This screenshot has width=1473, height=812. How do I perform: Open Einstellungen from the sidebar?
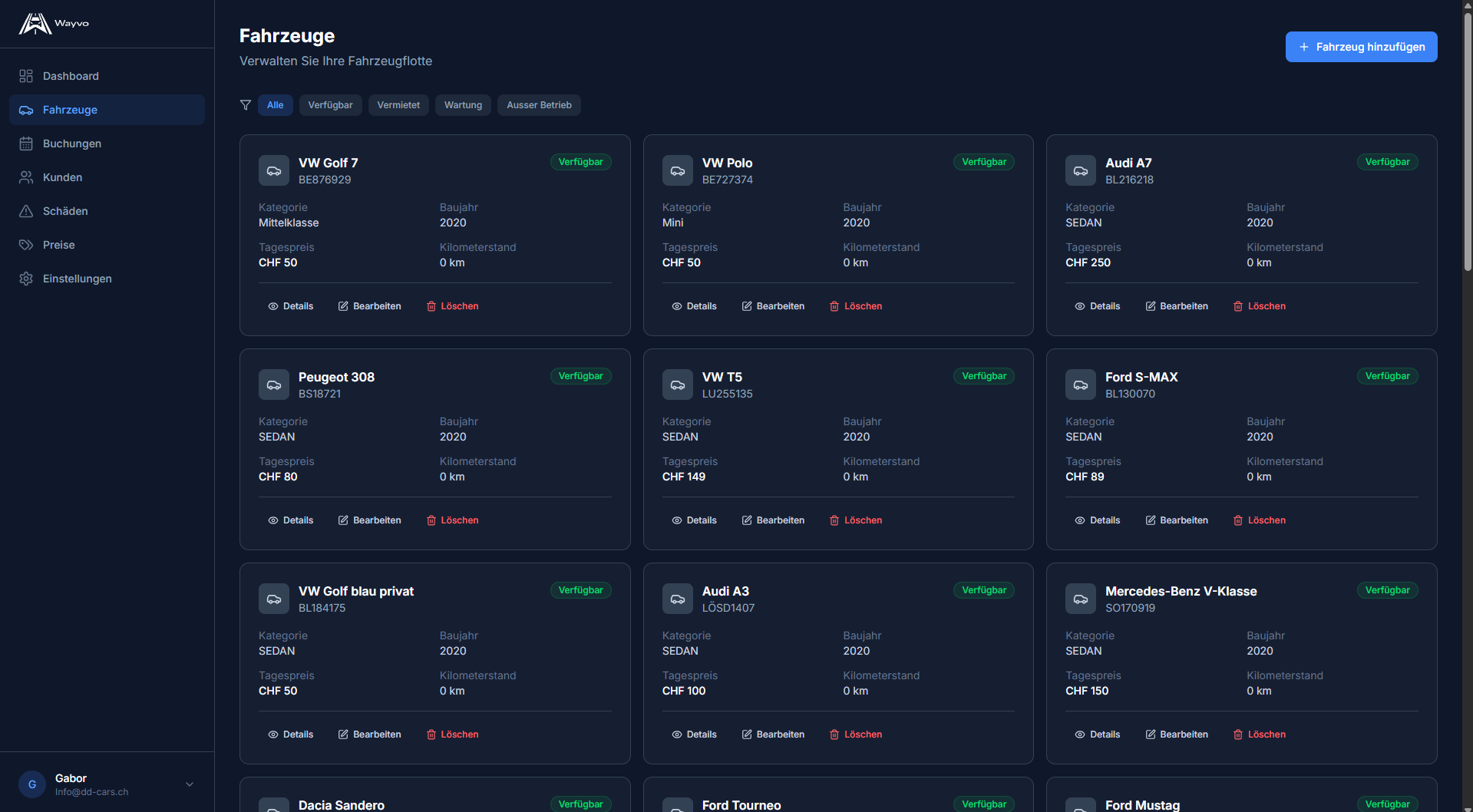tap(77, 279)
